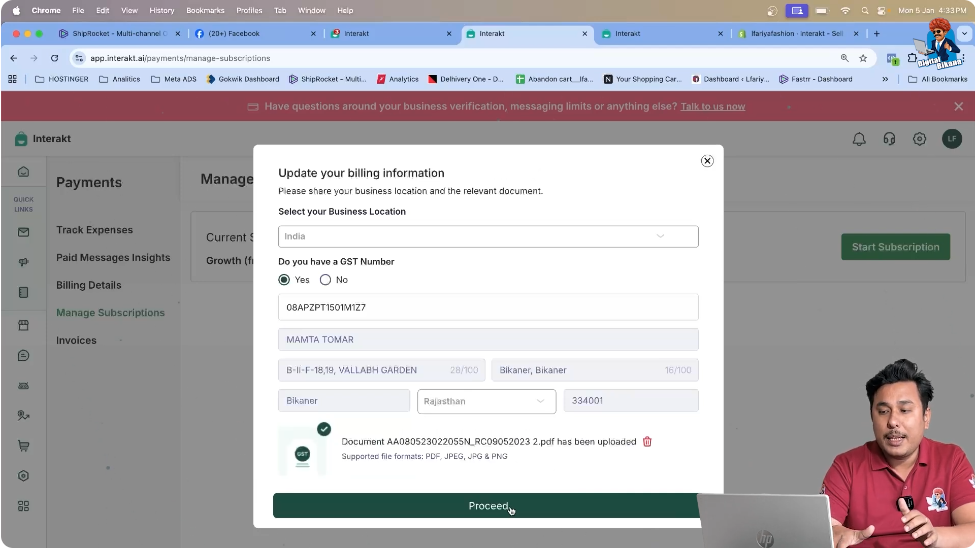Click the headset support icon
This screenshot has width=975, height=548.
click(889, 139)
